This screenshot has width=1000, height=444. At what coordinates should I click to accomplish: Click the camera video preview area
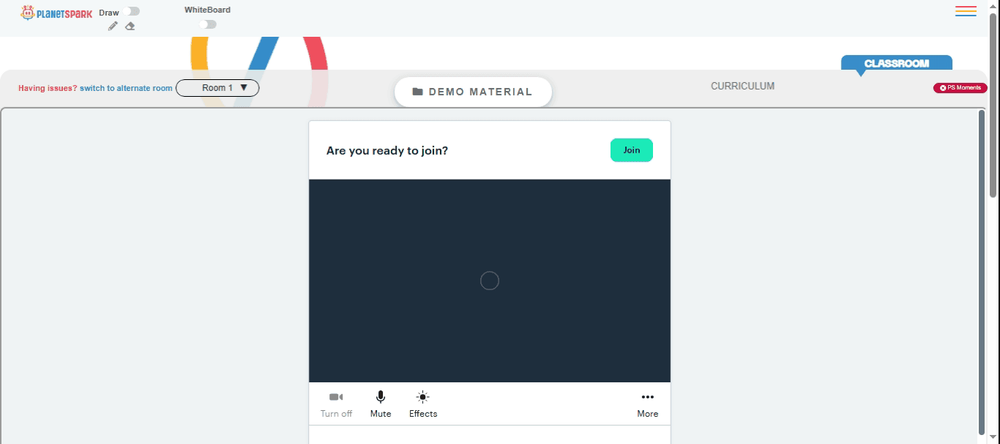pos(490,281)
